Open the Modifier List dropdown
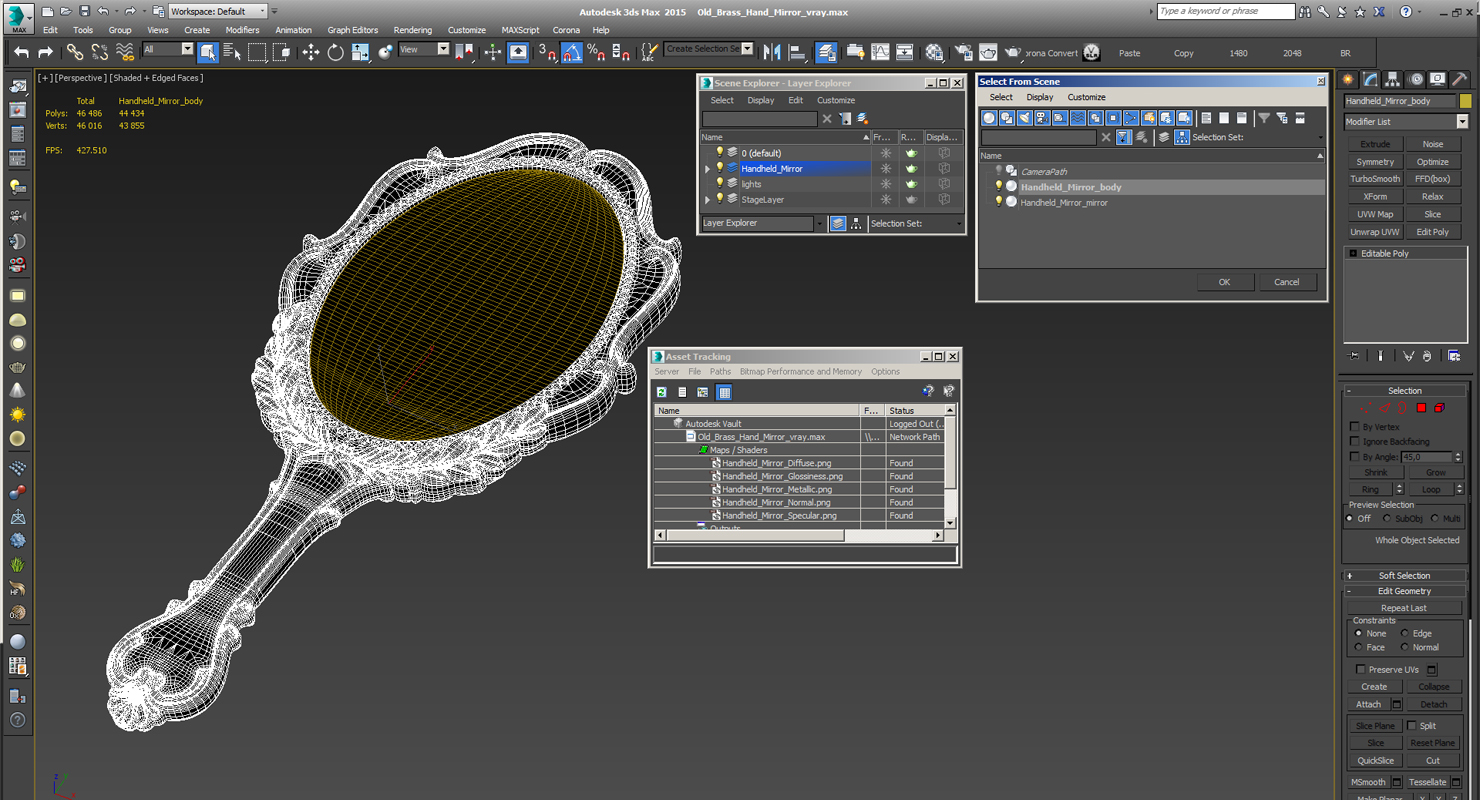Viewport: 1480px width, 800px height. 1405,121
